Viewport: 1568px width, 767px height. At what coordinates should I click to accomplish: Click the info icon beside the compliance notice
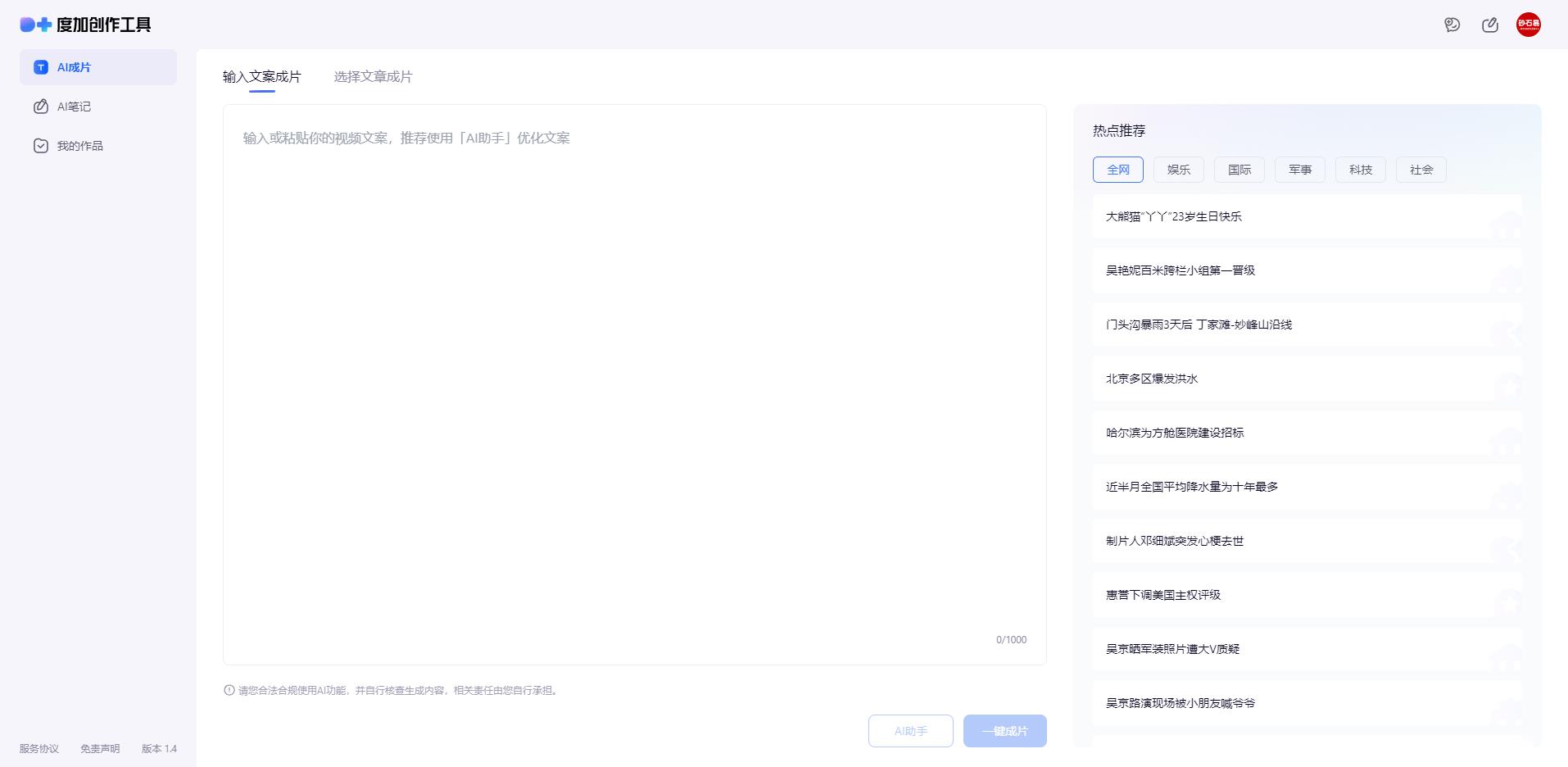[229, 691]
